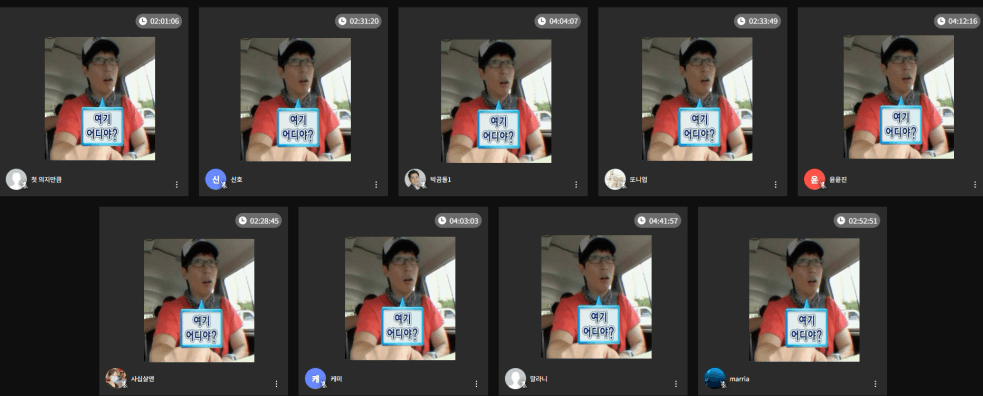The width and height of the screenshot is (983, 396).
Task: Click the 02:31:20 timer badge
Action: [359, 21]
